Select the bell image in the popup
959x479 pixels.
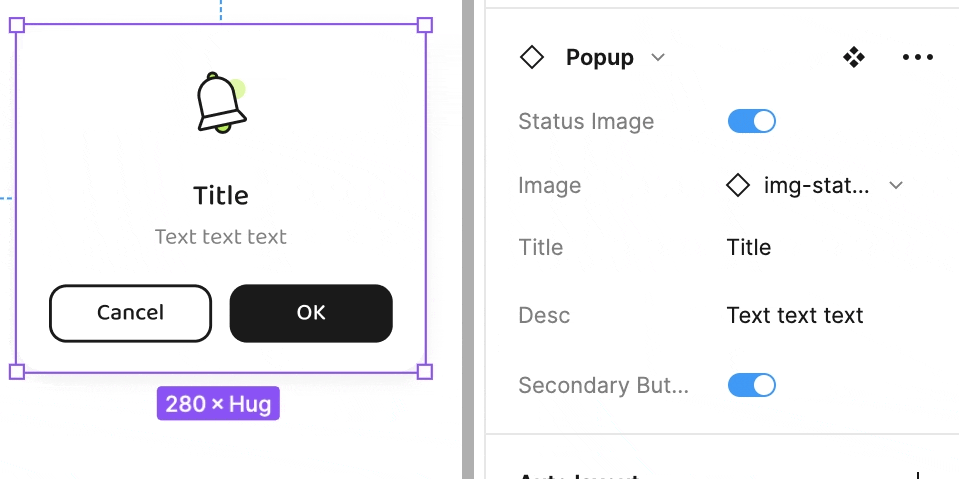point(221,102)
